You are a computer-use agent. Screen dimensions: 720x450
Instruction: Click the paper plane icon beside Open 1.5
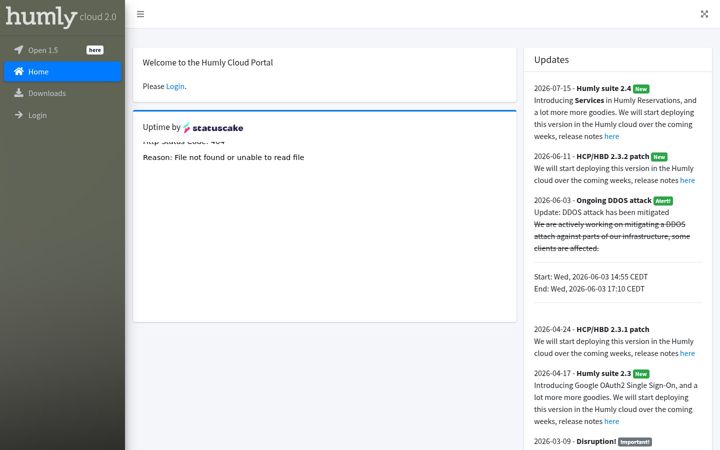pos(18,50)
